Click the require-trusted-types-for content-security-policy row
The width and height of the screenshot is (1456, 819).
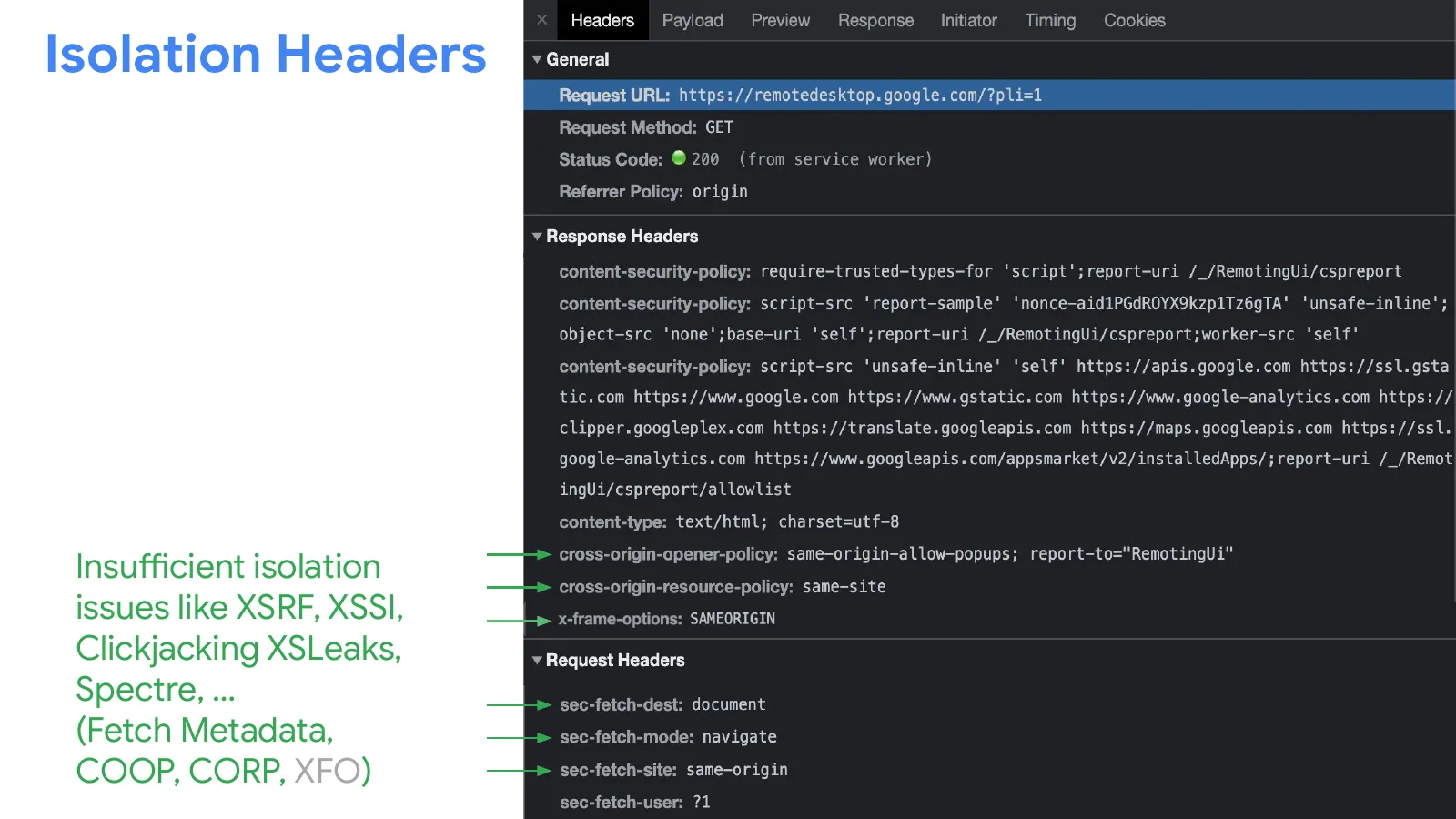[990, 271]
